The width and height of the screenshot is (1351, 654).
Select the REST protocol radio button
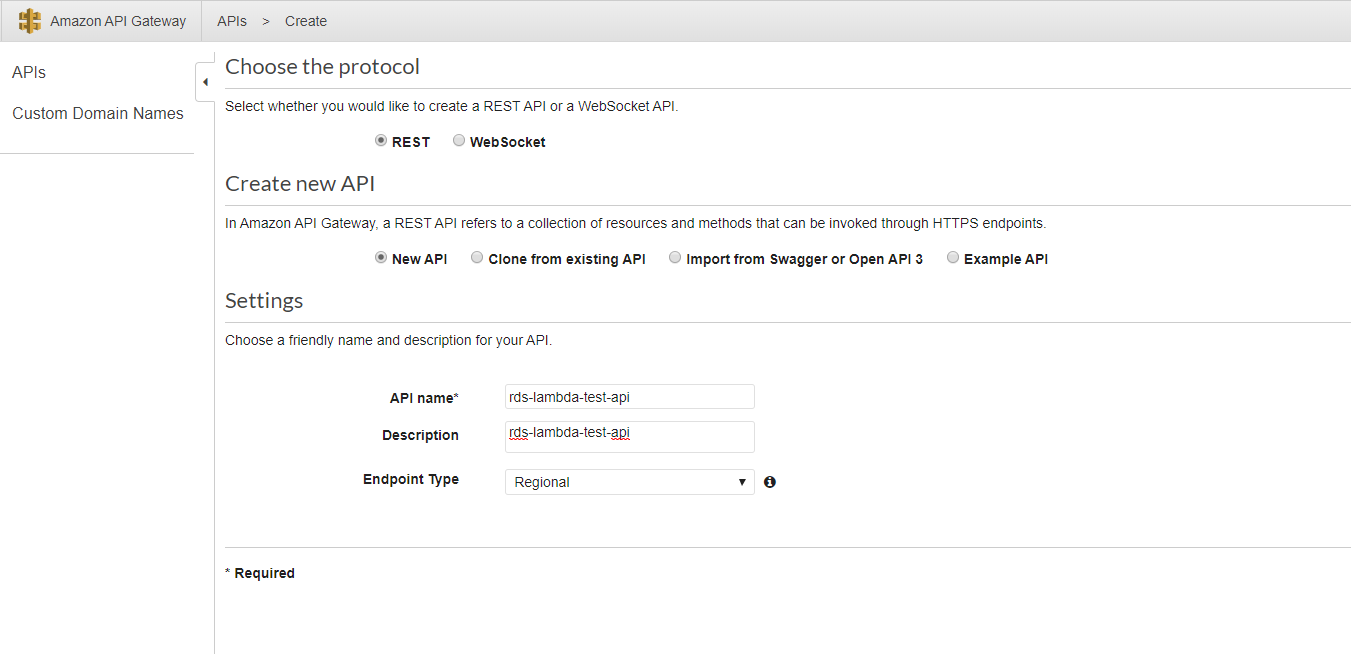381,141
